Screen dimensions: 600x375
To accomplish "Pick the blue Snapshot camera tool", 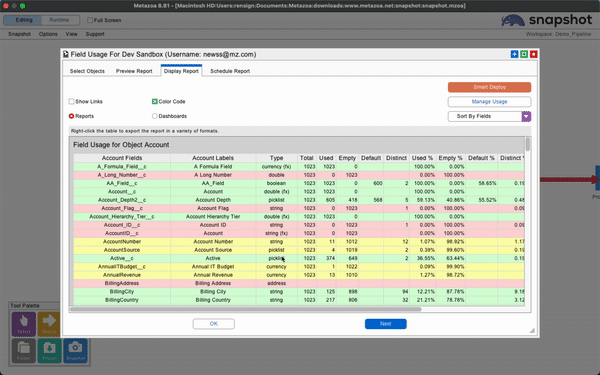I will tap(75, 351).
